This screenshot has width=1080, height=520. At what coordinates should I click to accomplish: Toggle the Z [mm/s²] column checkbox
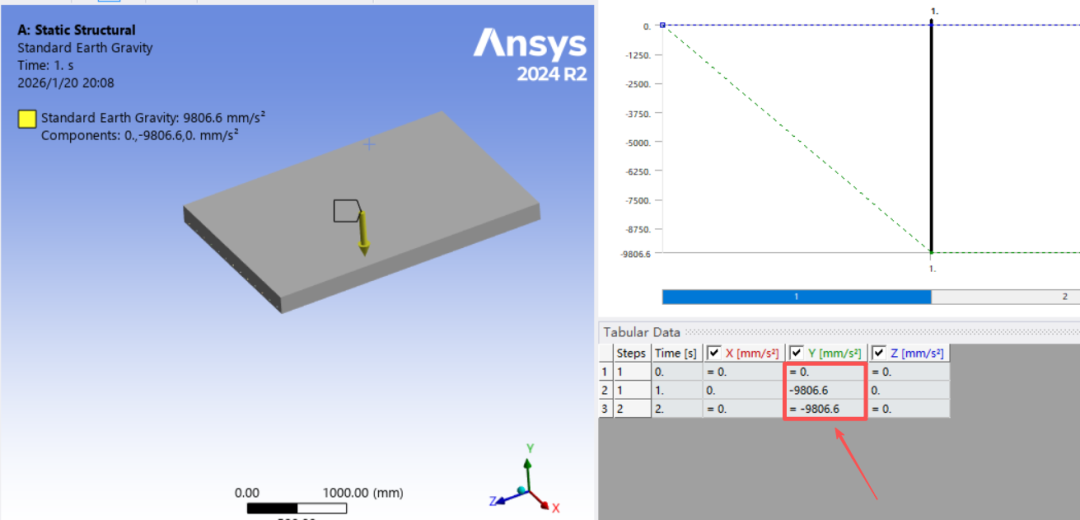(878, 353)
